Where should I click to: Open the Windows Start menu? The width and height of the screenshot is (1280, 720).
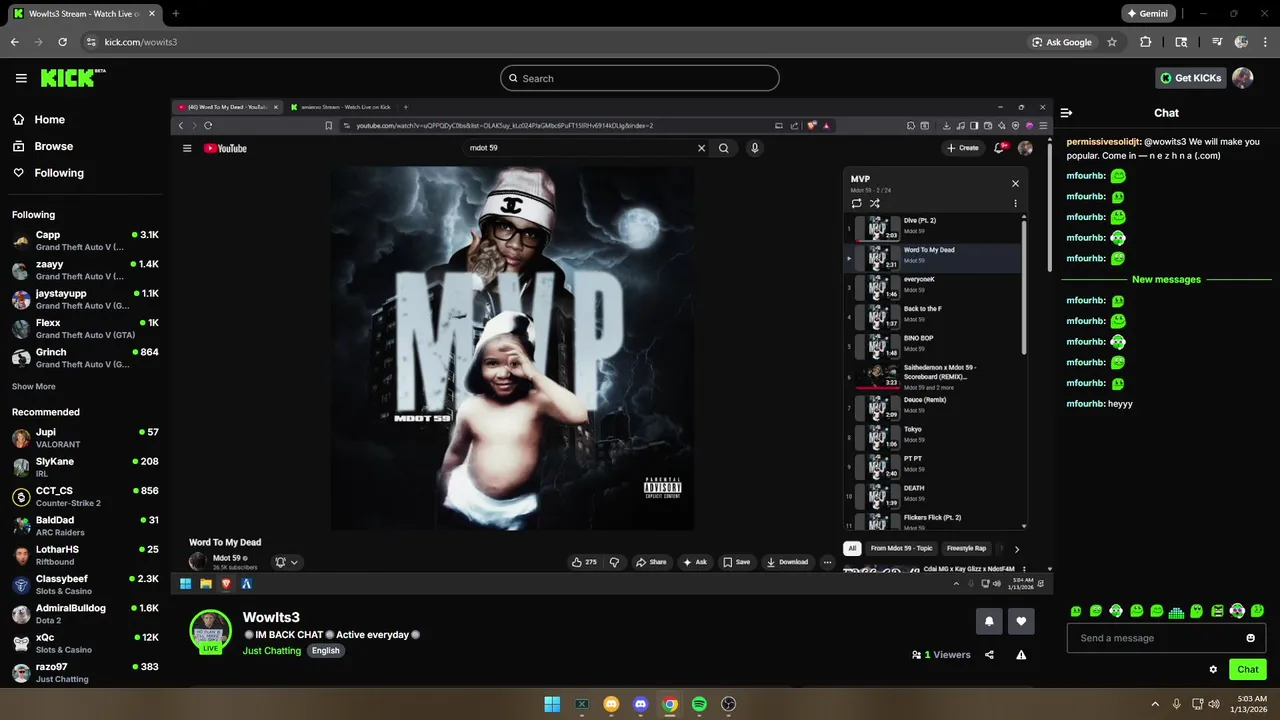(552, 704)
